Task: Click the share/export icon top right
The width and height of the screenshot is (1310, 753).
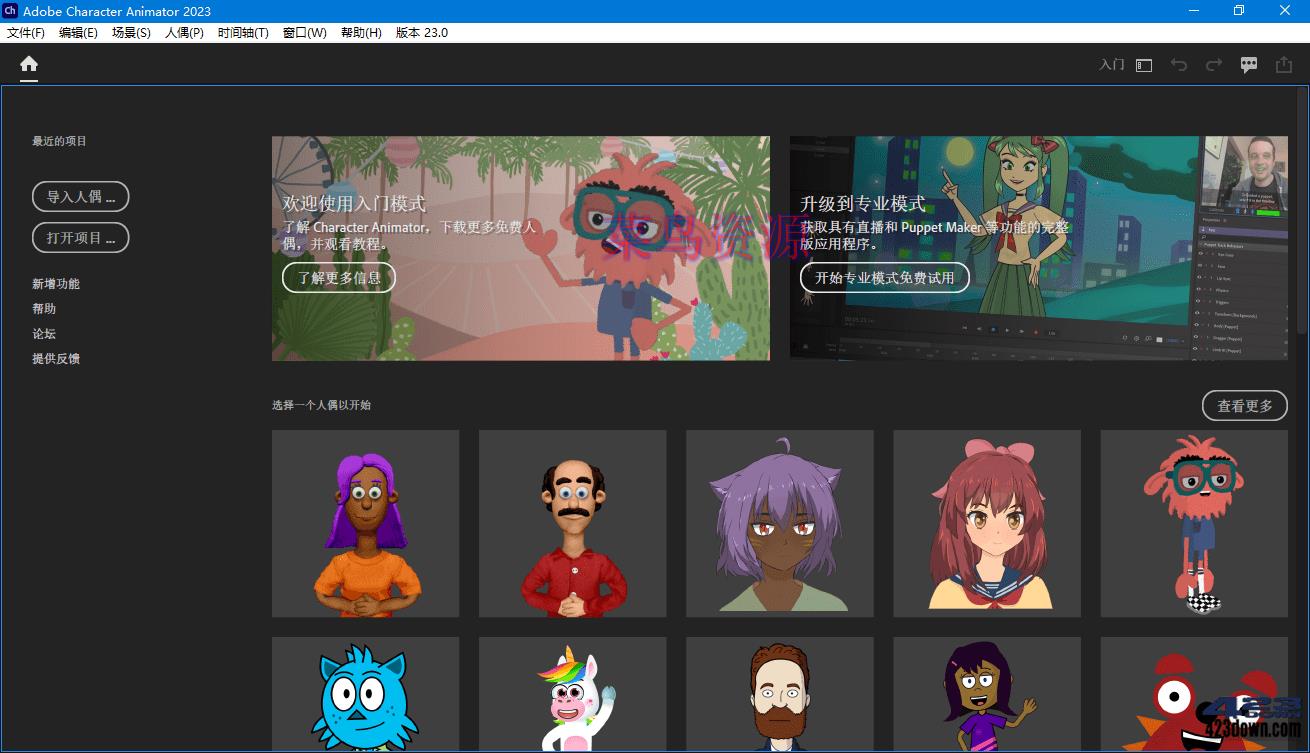Action: (x=1283, y=64)
